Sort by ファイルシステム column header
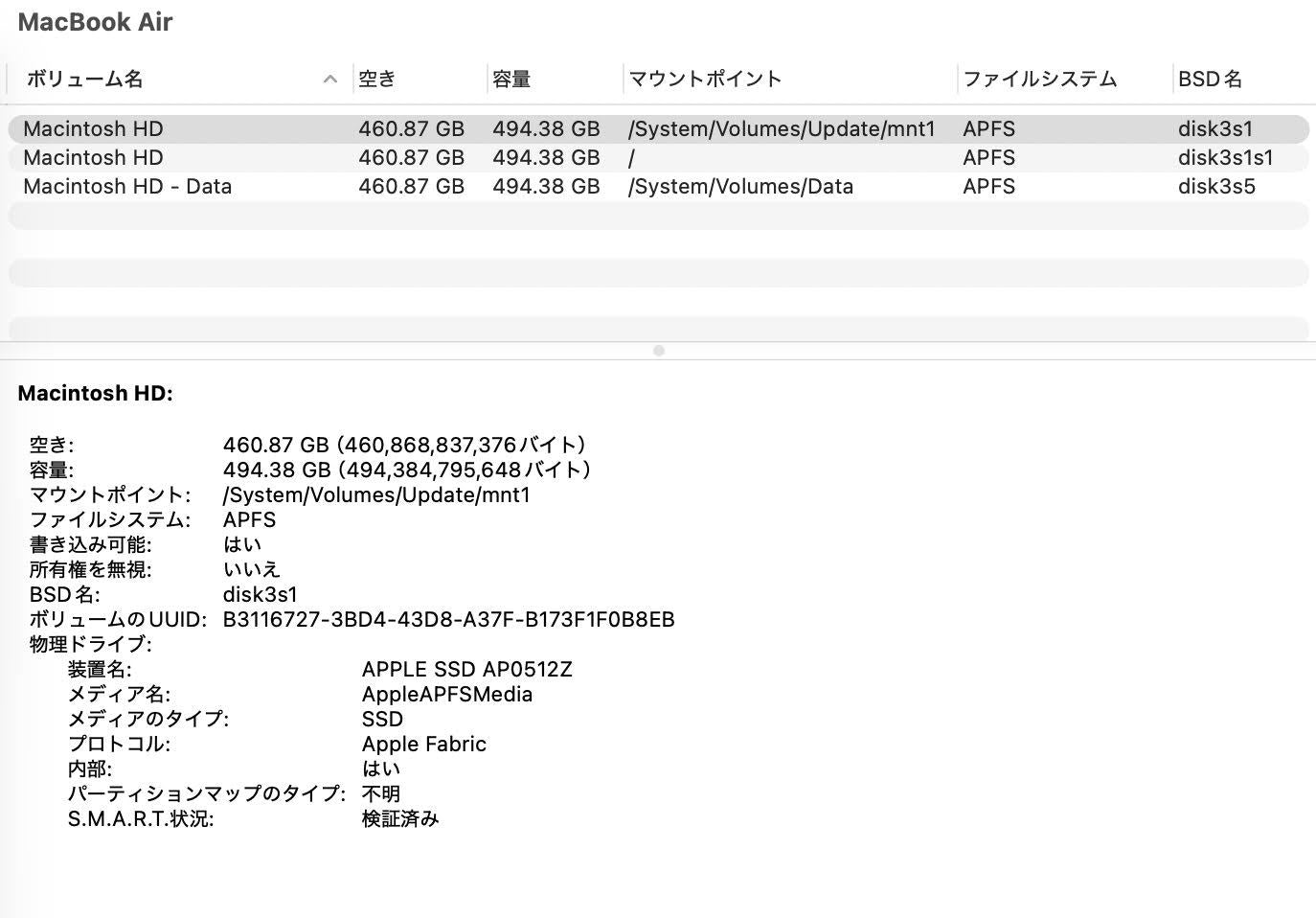1316x918 pixels. pyautogui.click(x=1065, y=80)
